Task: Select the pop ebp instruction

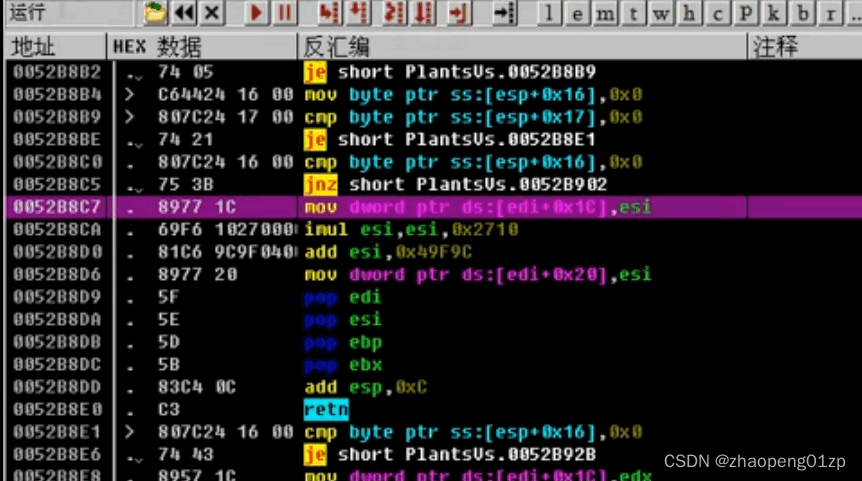Action: 342,342
